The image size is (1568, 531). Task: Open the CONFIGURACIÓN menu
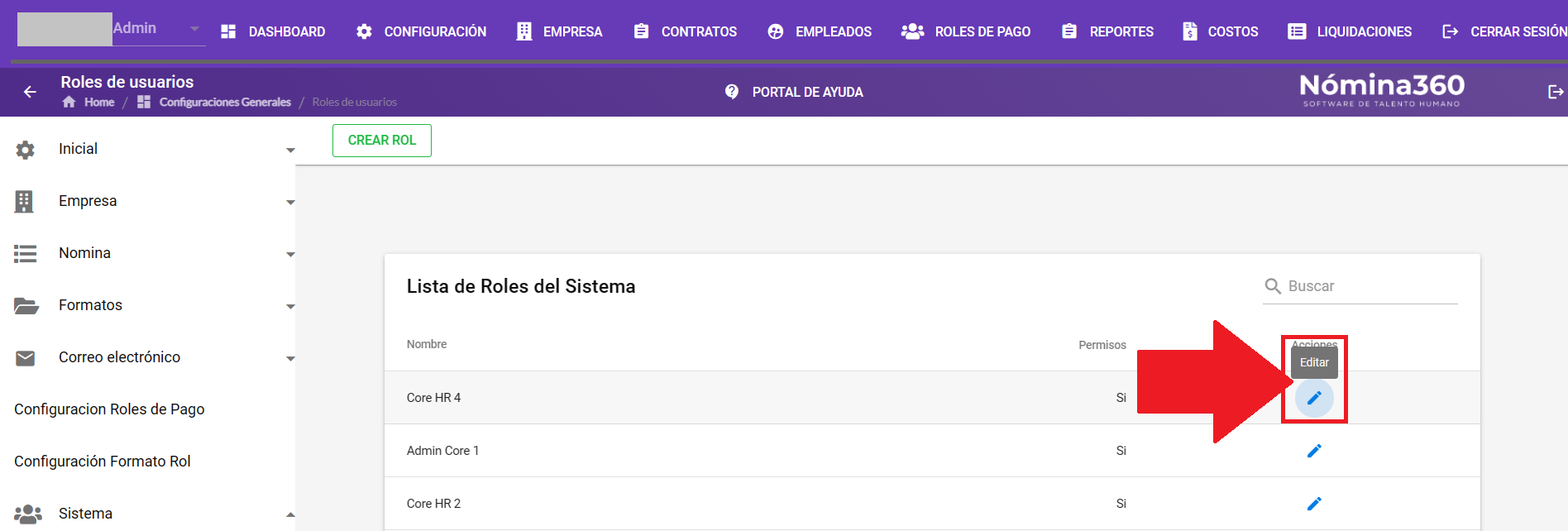[435, 31]
